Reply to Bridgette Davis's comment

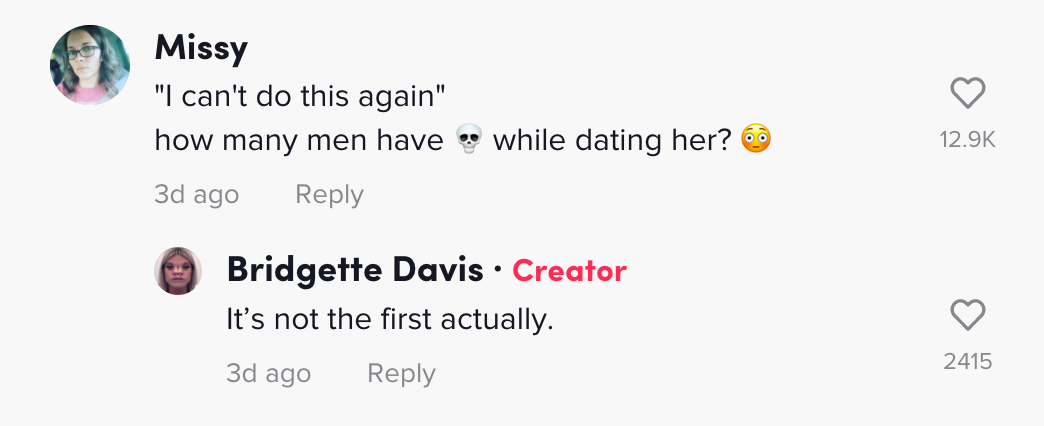click(x=401, y=373)
